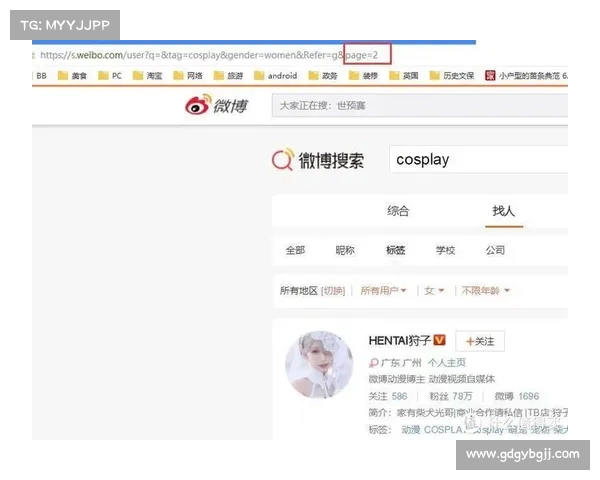
Task: Click the Weibo logo icon
Action: (197, 106)
